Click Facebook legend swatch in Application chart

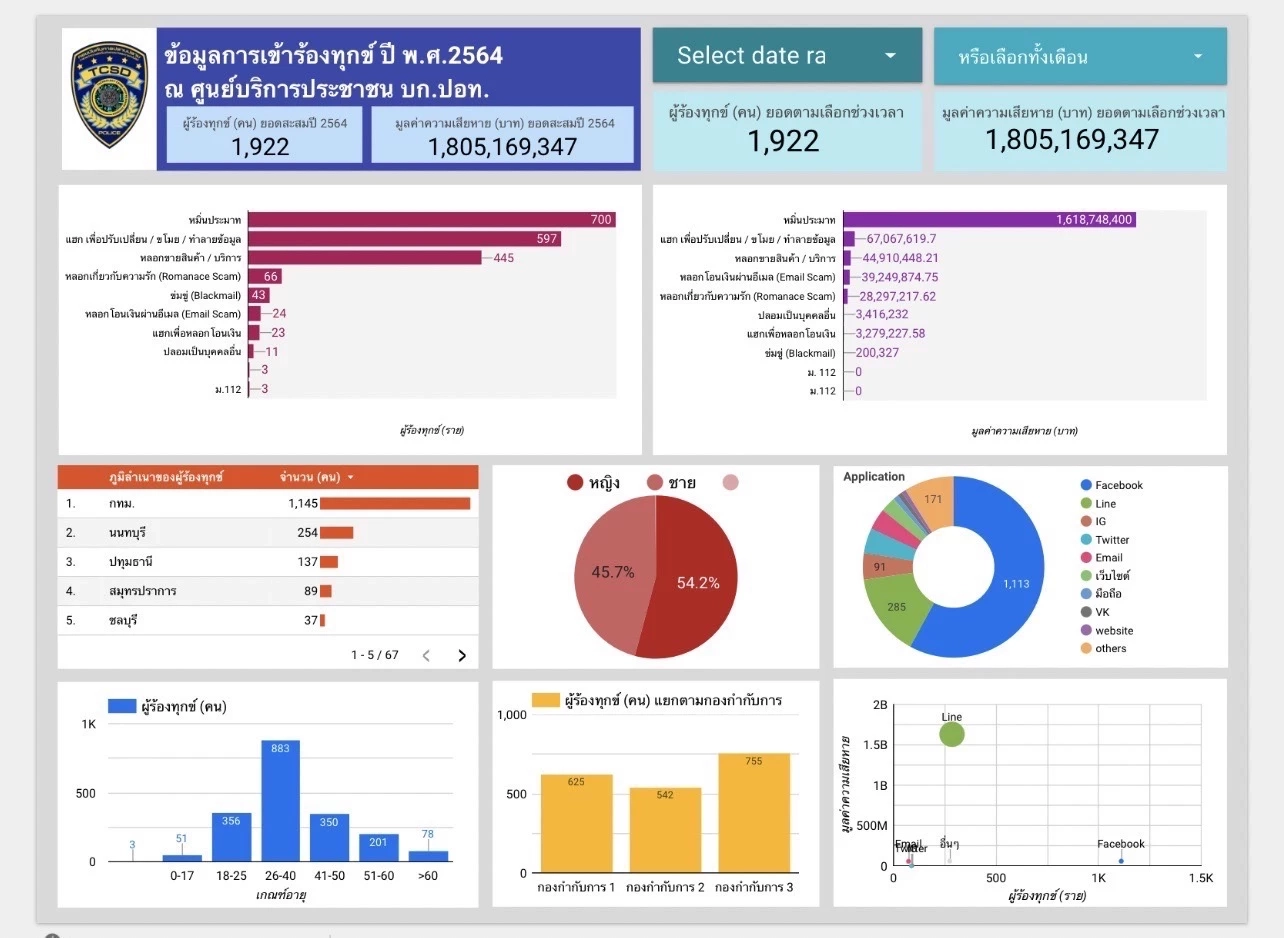pos(1085,486)
